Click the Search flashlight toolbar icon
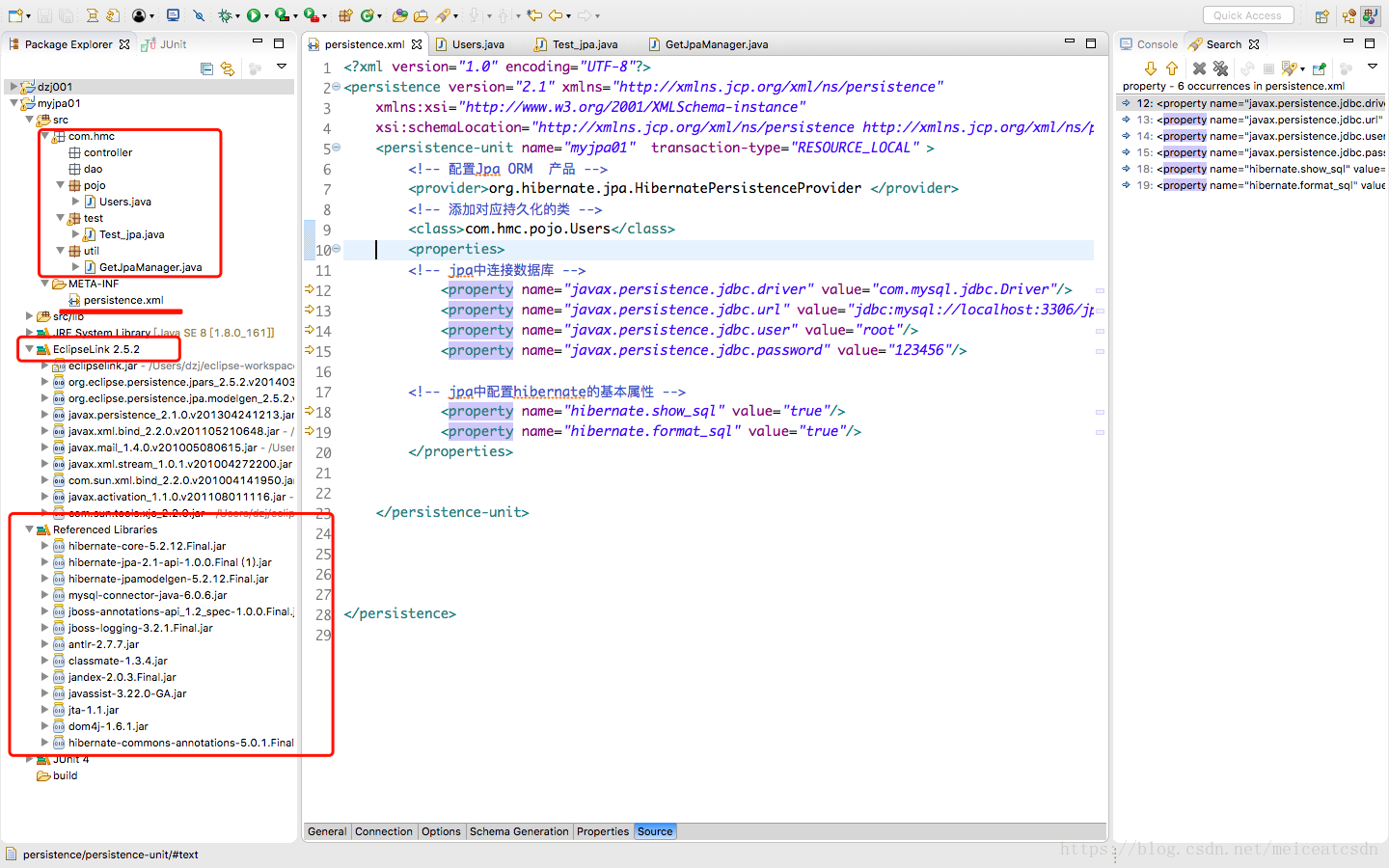This screenshot has width=1389, height=868. [443, 15]
